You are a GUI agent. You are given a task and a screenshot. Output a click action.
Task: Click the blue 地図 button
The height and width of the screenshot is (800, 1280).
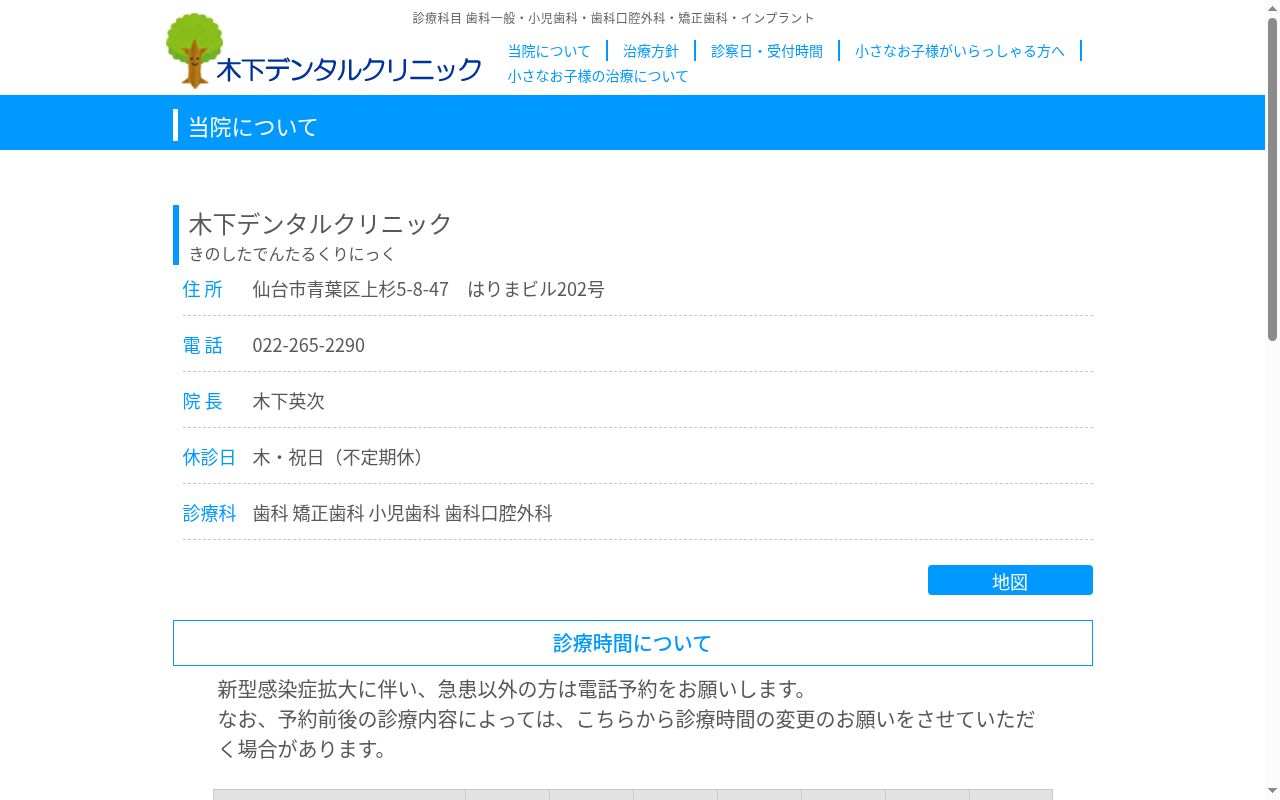(1010, 580)
